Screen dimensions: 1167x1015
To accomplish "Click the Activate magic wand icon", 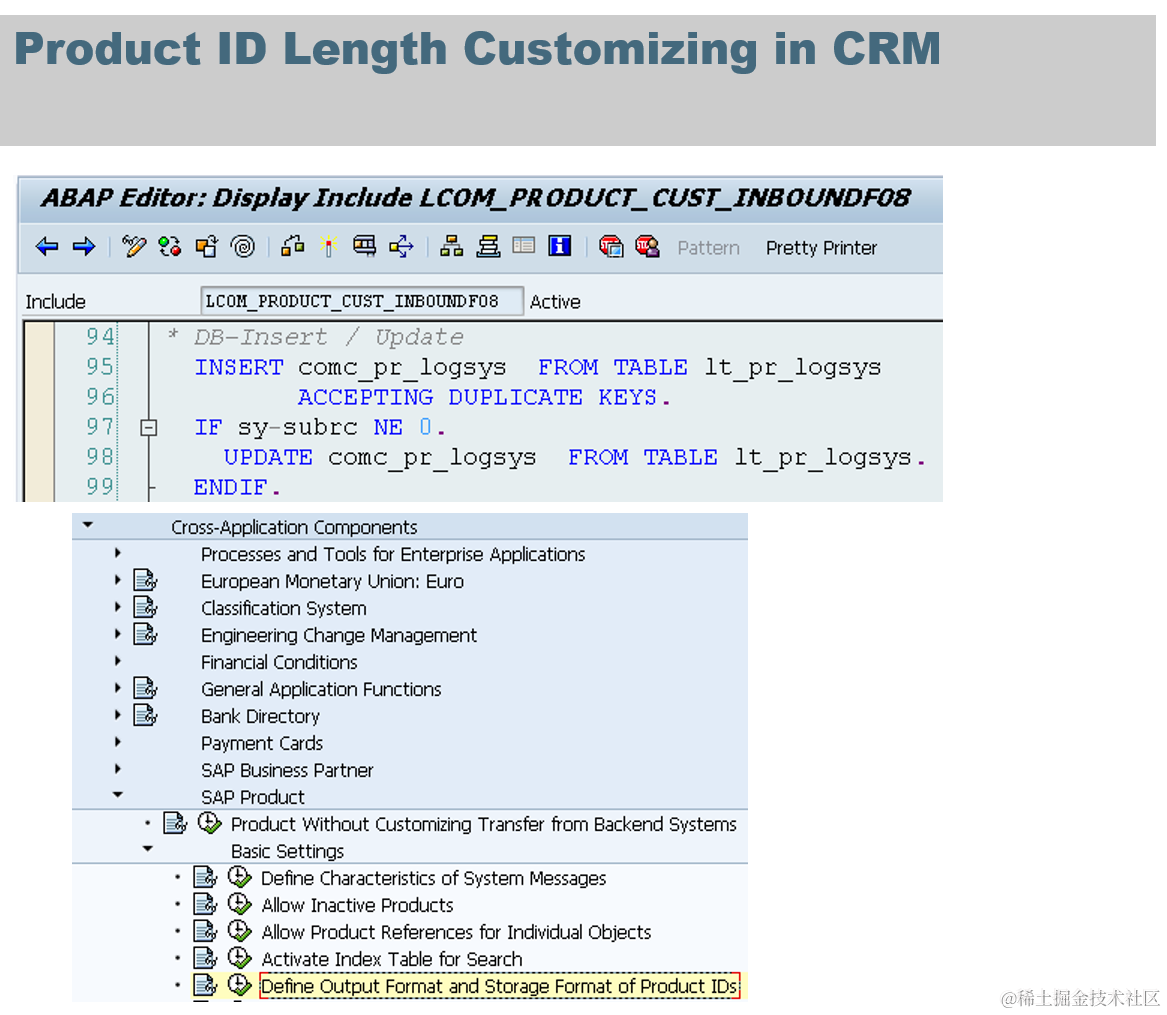I will click(x=328, y=246).
